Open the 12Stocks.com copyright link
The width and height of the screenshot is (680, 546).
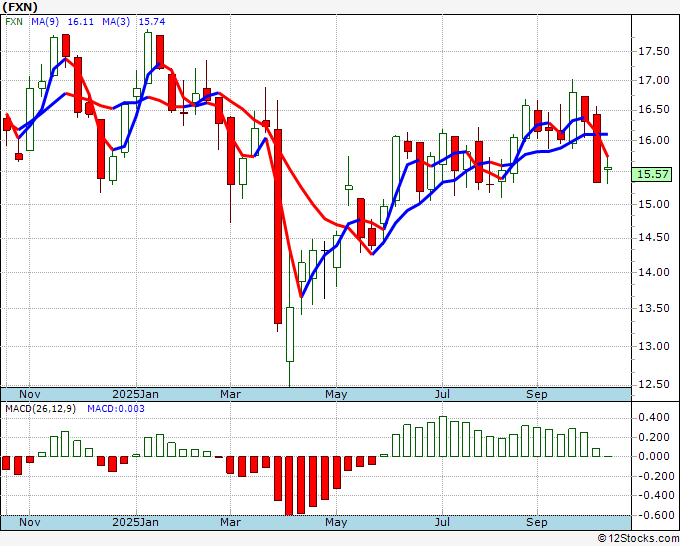point(638,539)
